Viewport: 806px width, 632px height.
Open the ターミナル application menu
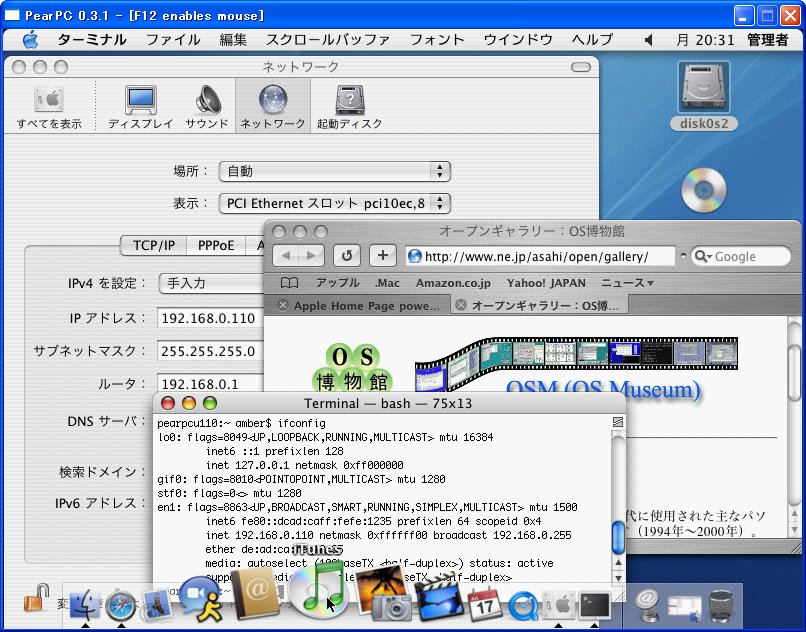tap(91, 40)
